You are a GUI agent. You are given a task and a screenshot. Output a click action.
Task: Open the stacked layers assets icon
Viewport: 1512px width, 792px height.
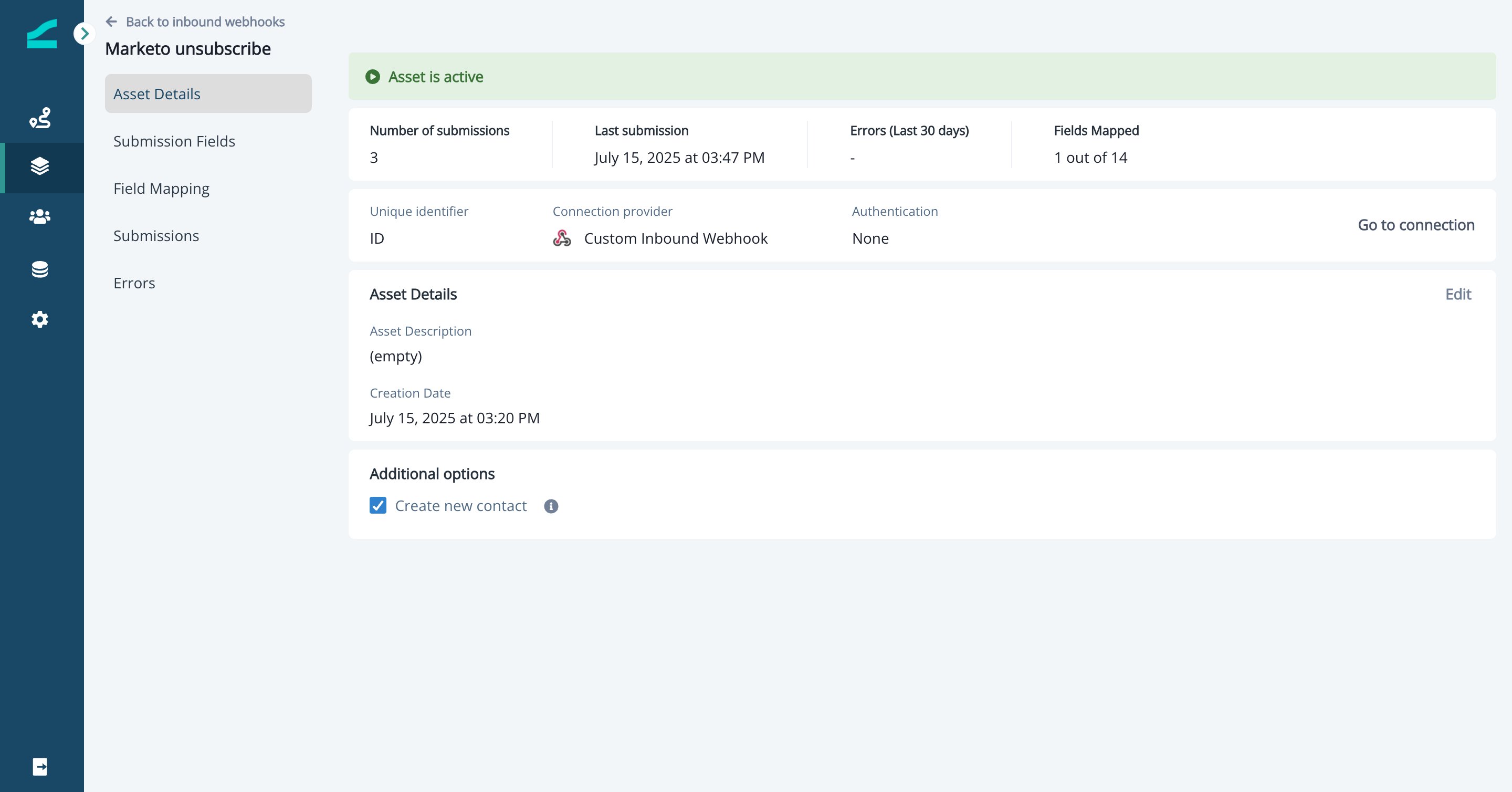click(x=40, y=166)
